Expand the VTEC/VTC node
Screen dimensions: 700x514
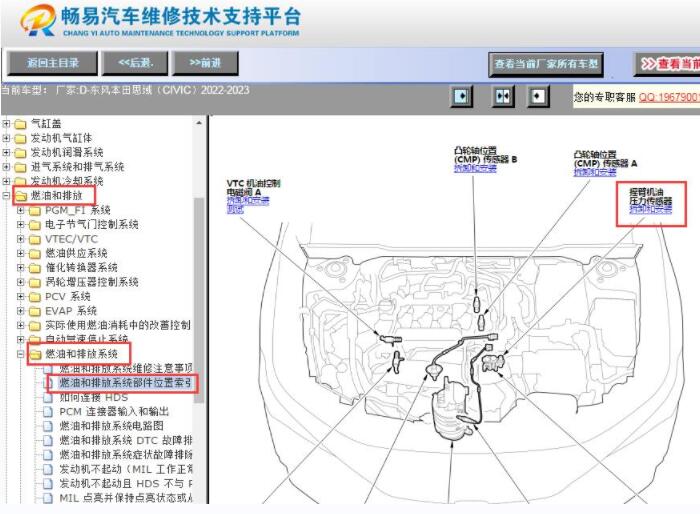click(x=21, y=239)
